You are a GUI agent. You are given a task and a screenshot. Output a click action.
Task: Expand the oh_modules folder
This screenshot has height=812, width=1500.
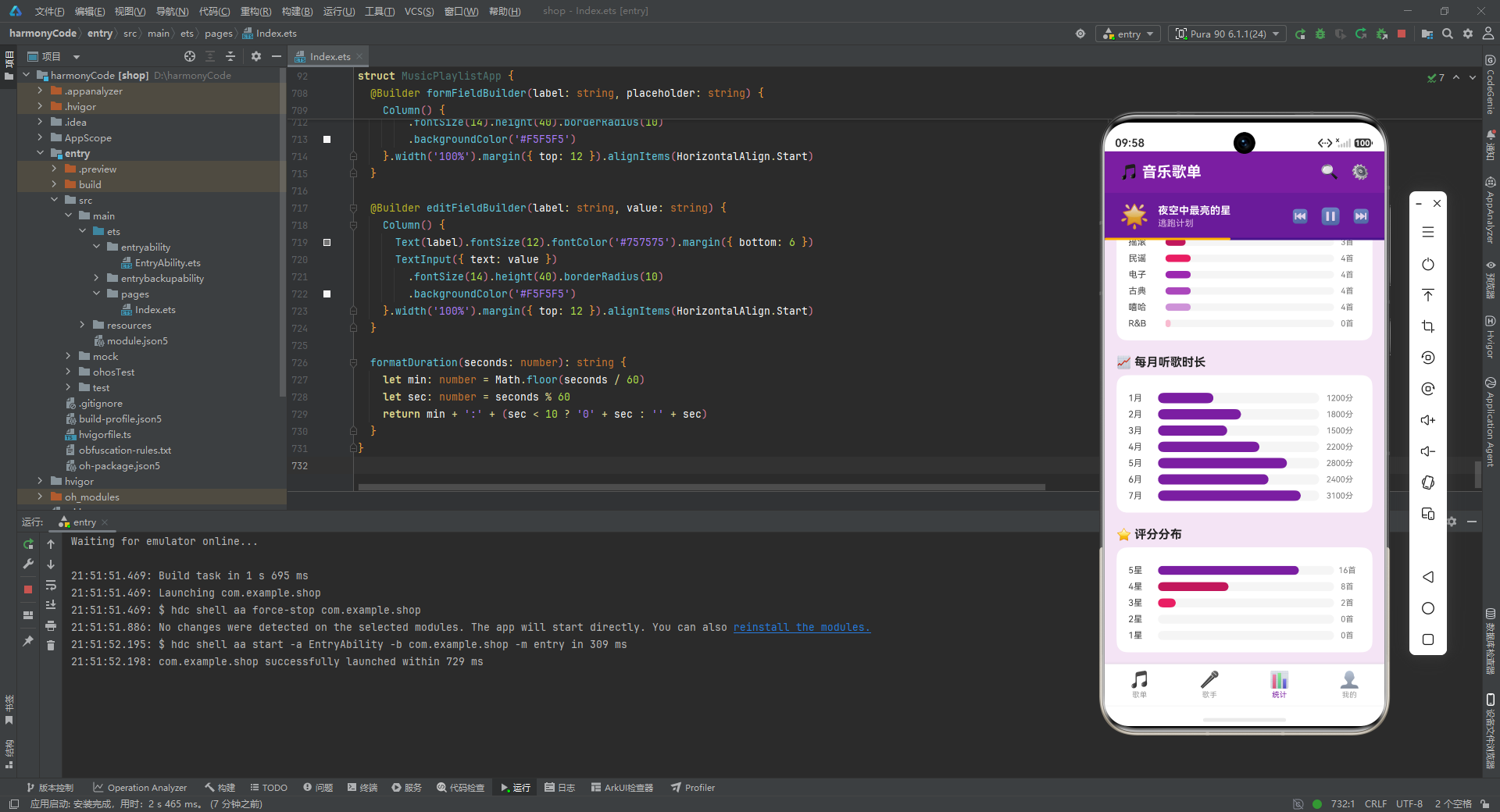(x=40, y=497)
